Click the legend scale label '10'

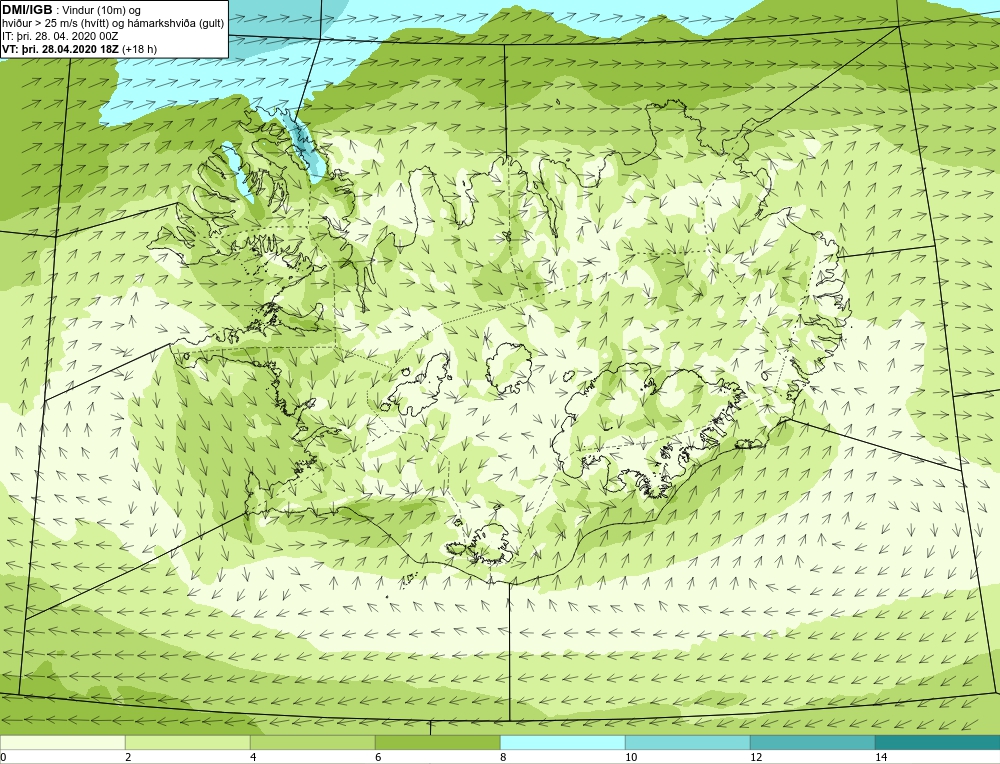point(631,757)
